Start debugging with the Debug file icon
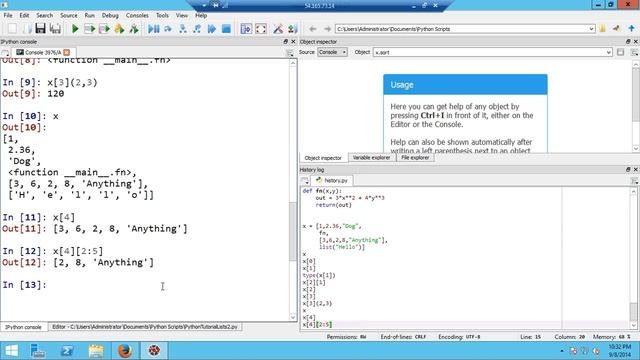The width and height of the screenshot is (640, 360). click(x=153, y=29)
